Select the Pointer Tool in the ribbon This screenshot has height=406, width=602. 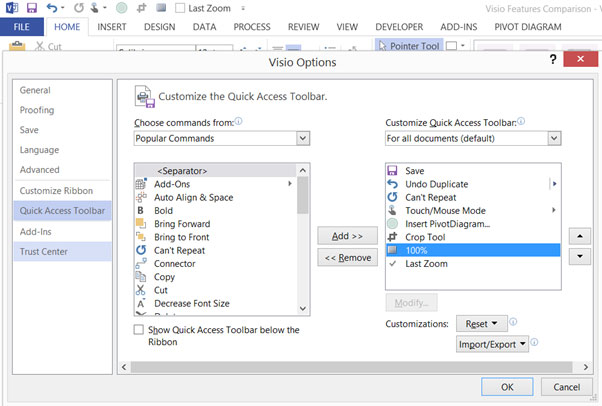pos(409,46)
